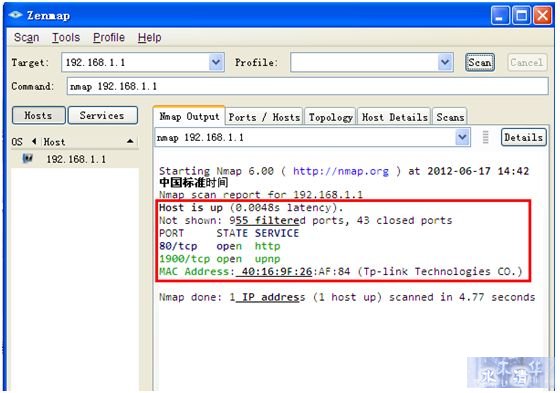
Task: Click the output options grip icon beside Details
Action: [x=485, y=137]
